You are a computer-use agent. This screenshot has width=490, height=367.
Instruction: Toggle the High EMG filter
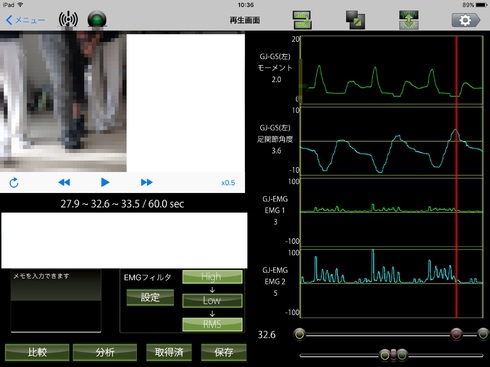coord(212,277)
